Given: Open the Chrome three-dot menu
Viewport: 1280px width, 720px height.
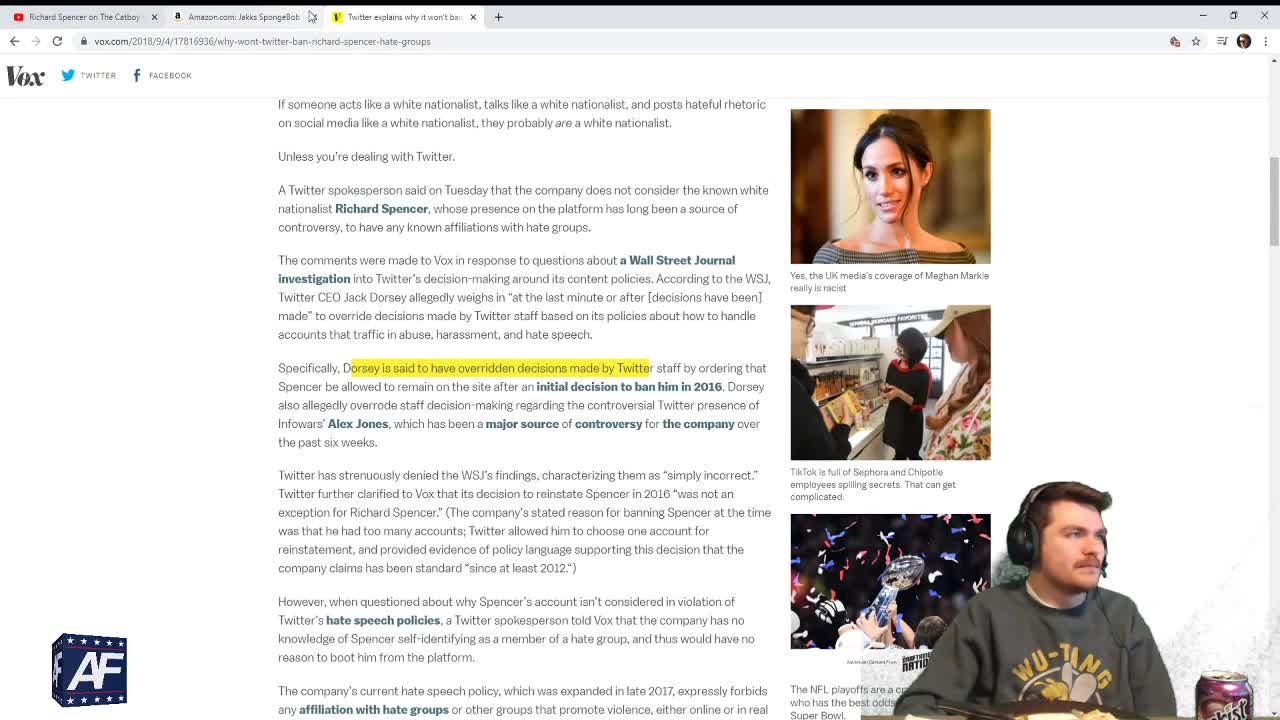Looking at the screenshot, I should 1266,41.
